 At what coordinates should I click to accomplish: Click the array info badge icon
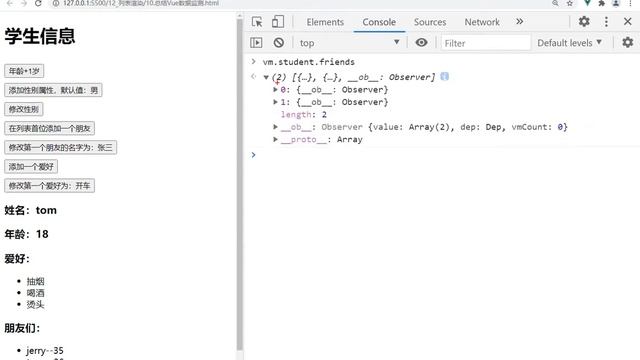444,77
